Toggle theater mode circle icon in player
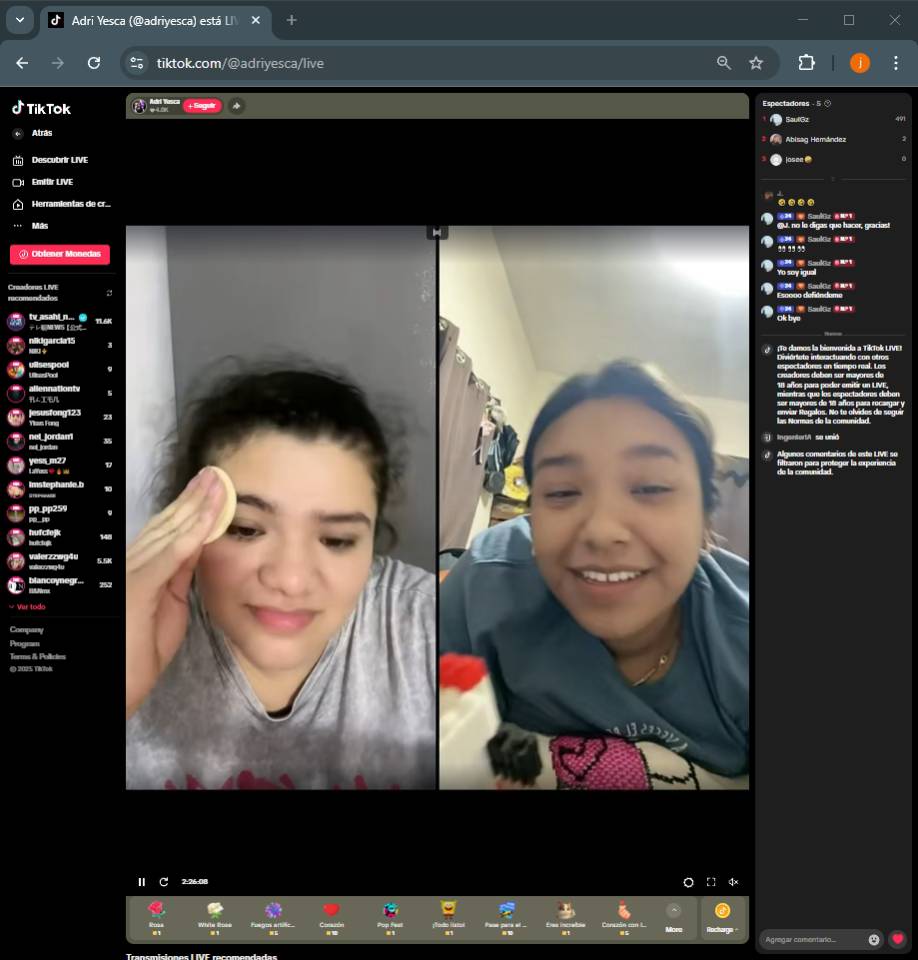The height and width of the screenshot is (960, 918). [x=688, y=882]
